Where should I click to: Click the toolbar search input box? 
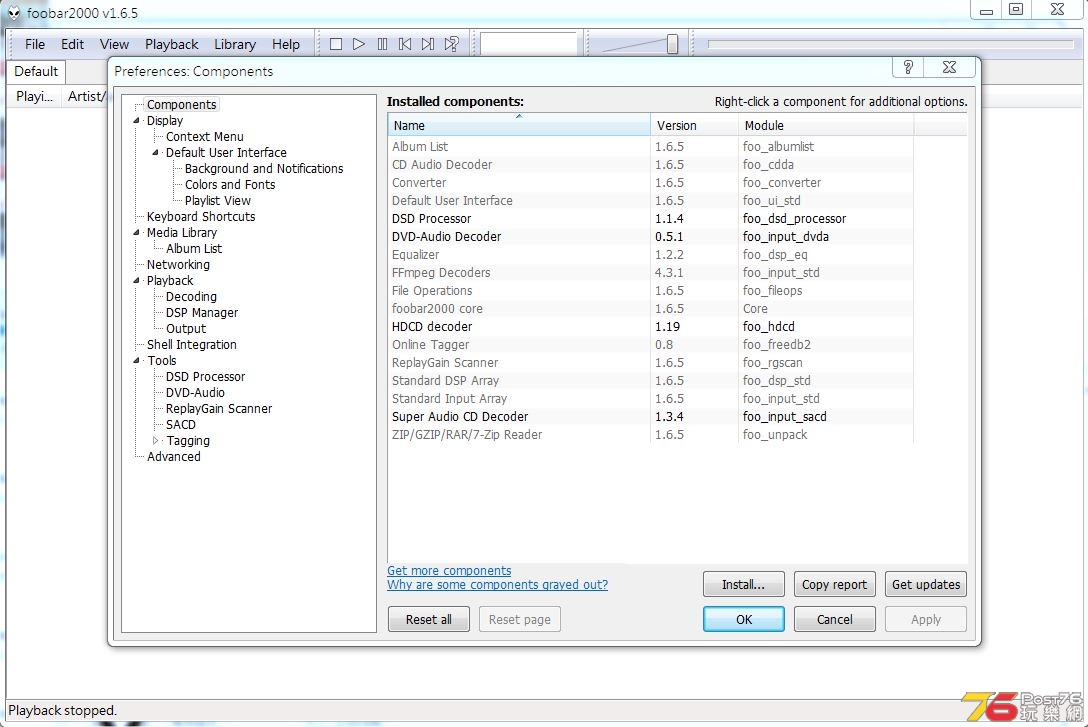pyautogui.click(x=529, y=44)
